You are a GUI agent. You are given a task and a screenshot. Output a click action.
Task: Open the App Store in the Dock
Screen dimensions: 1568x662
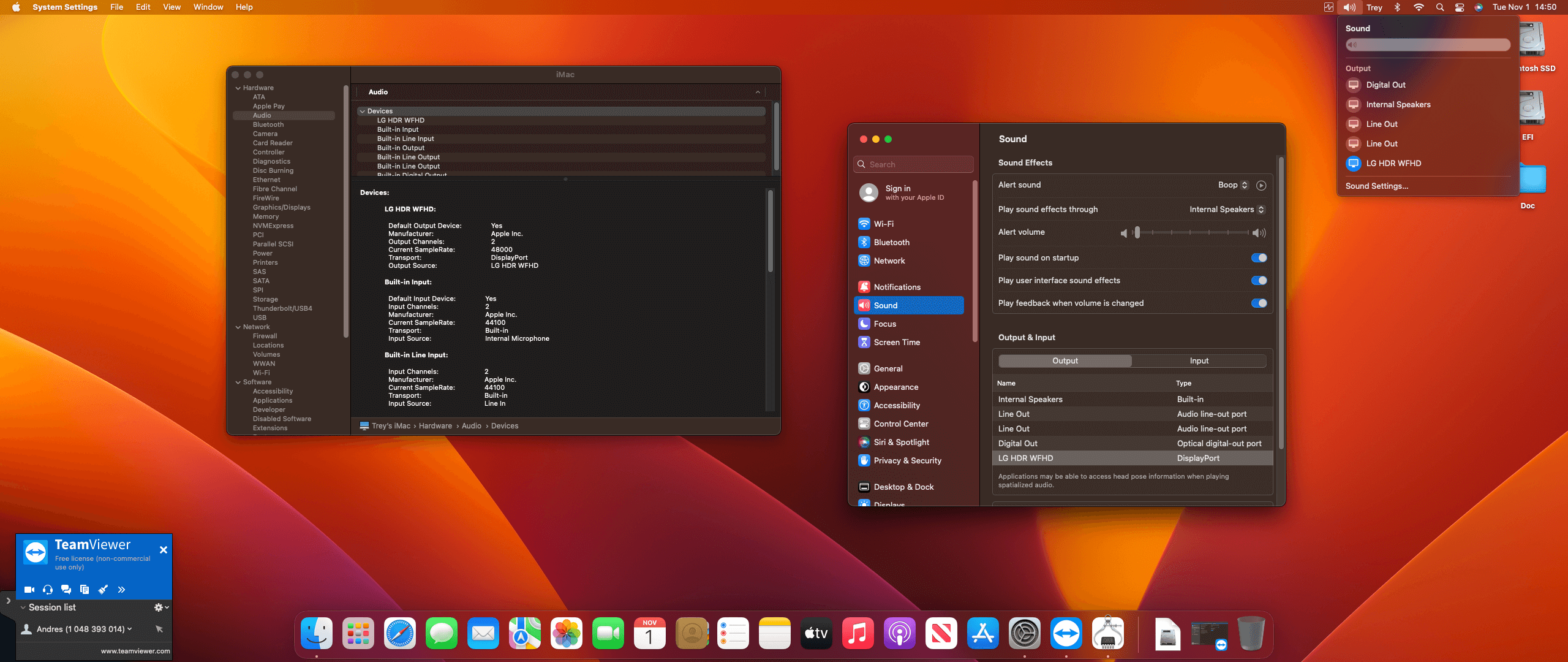982,634
